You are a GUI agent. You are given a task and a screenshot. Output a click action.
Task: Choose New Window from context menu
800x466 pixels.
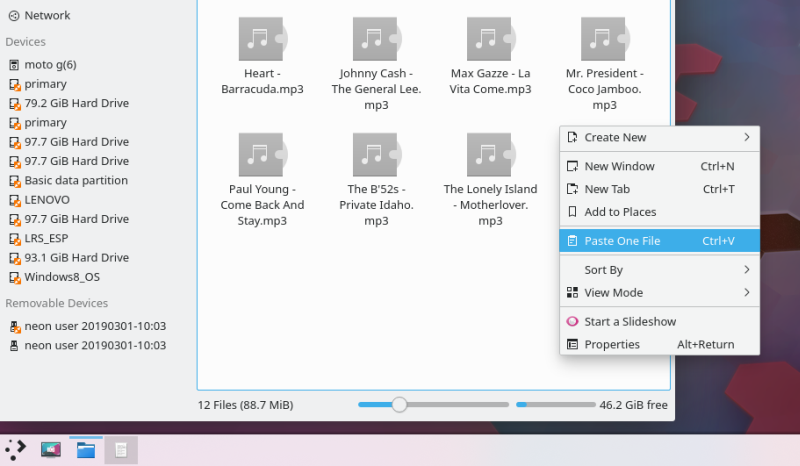point(659,166)
